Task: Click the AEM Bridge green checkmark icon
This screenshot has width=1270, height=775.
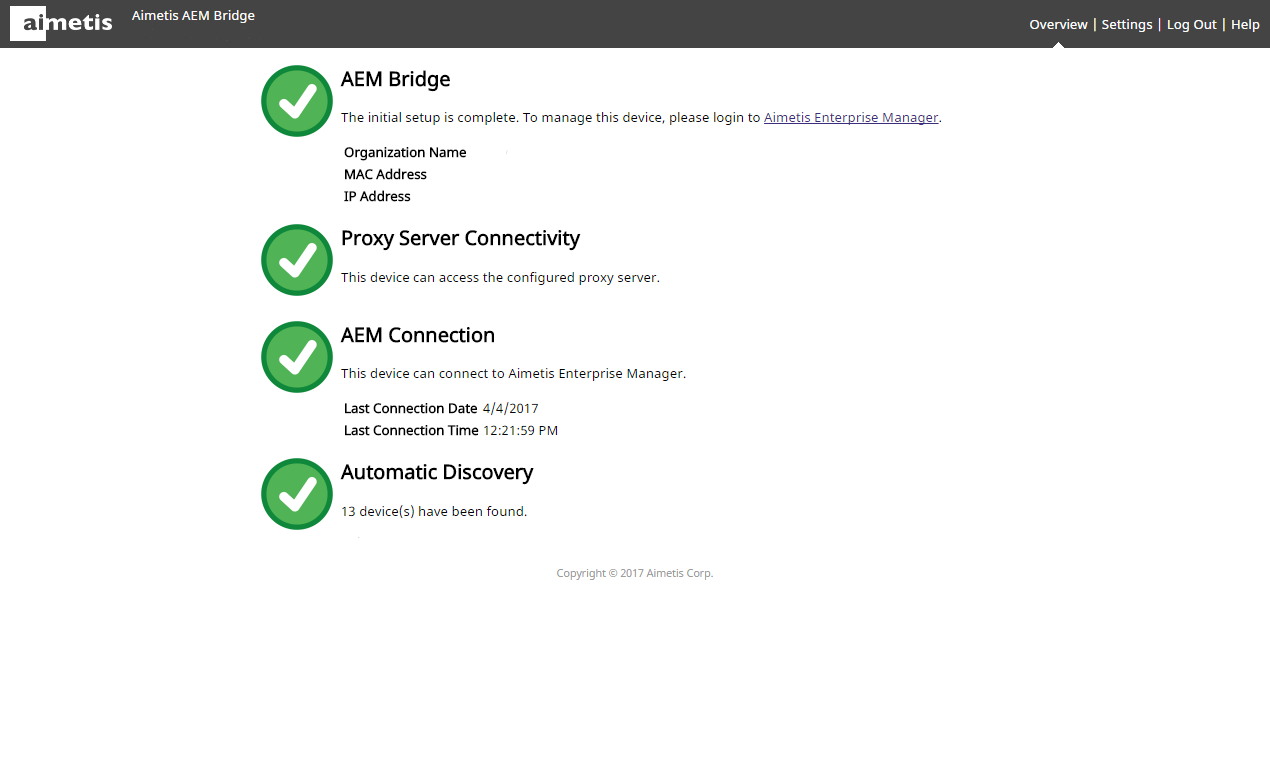Action: (297, 101)
